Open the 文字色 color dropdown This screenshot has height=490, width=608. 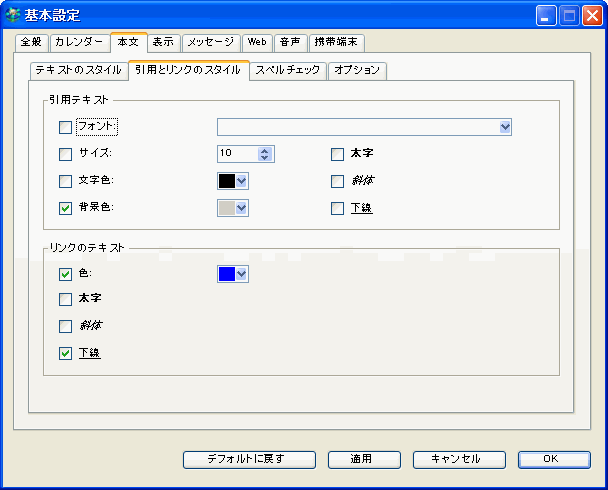pyautogui.click(x=241, y=181)
